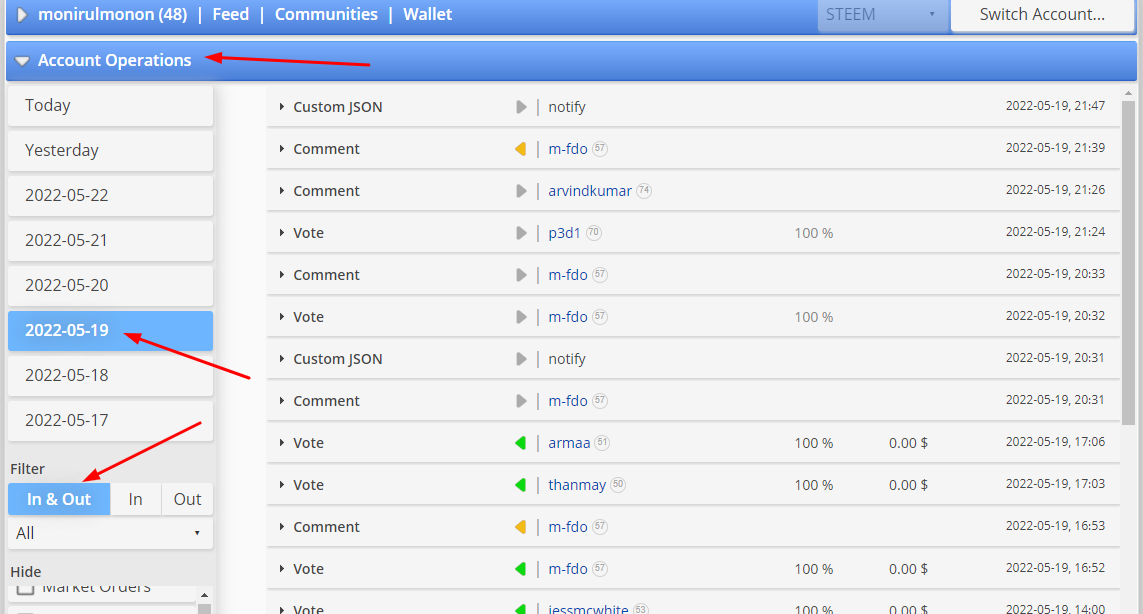
Task: Click the scroll-up arrow of operations list
Action: pos(1128,93)
